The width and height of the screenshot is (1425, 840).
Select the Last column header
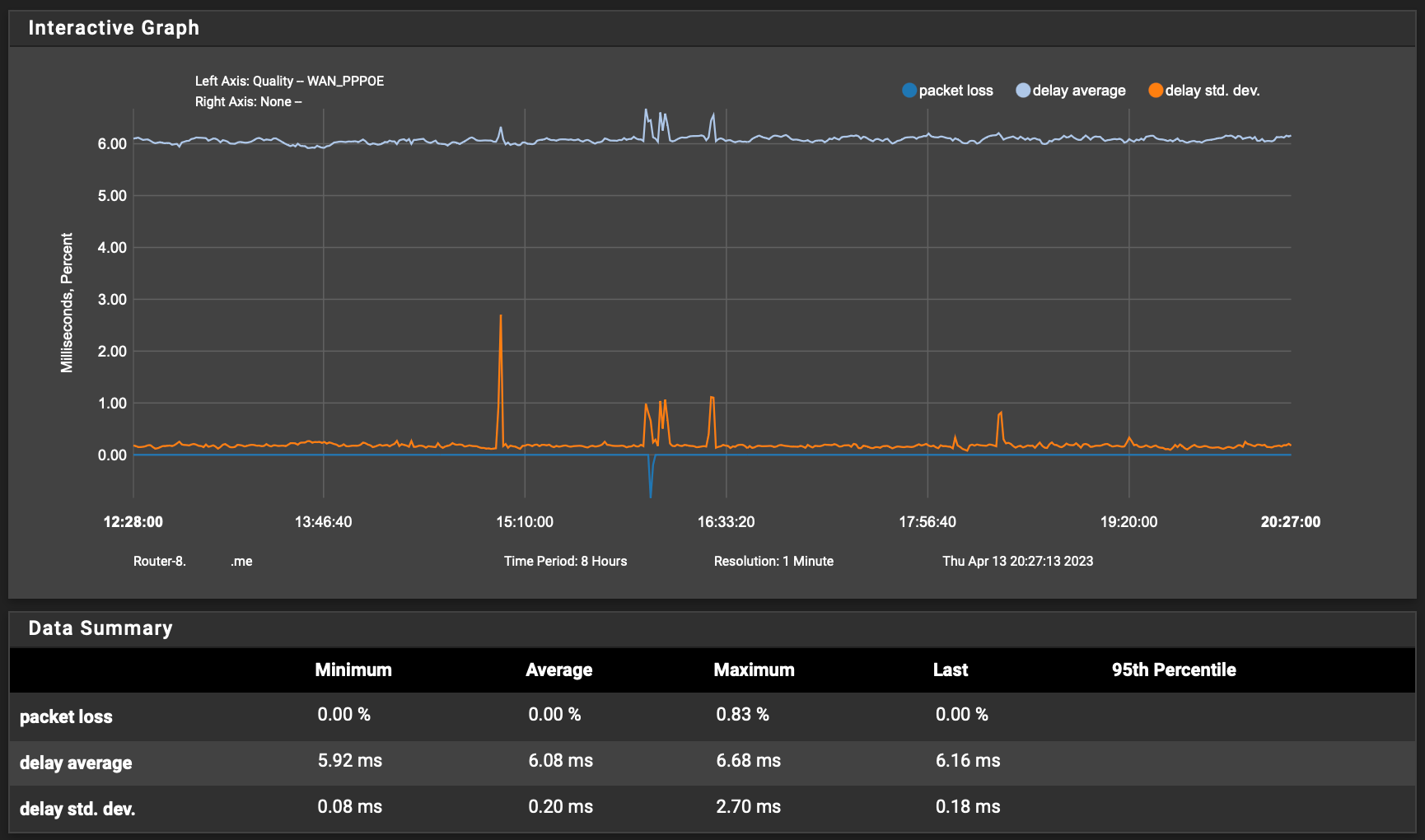tap(951, 670)
